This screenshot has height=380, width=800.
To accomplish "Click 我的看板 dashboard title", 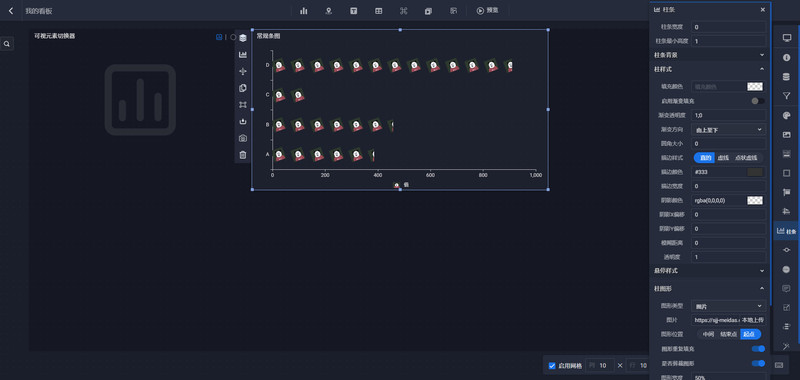I will 39,11.
